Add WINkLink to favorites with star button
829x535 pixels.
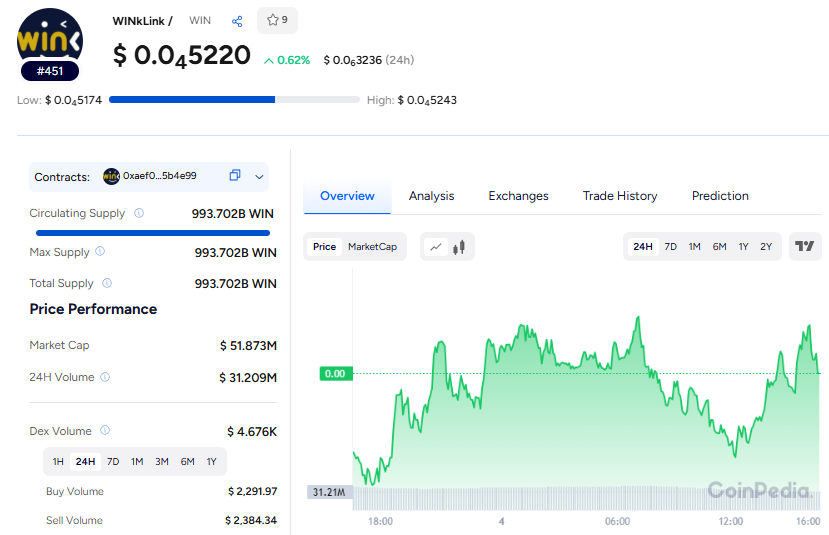point(277,21)
